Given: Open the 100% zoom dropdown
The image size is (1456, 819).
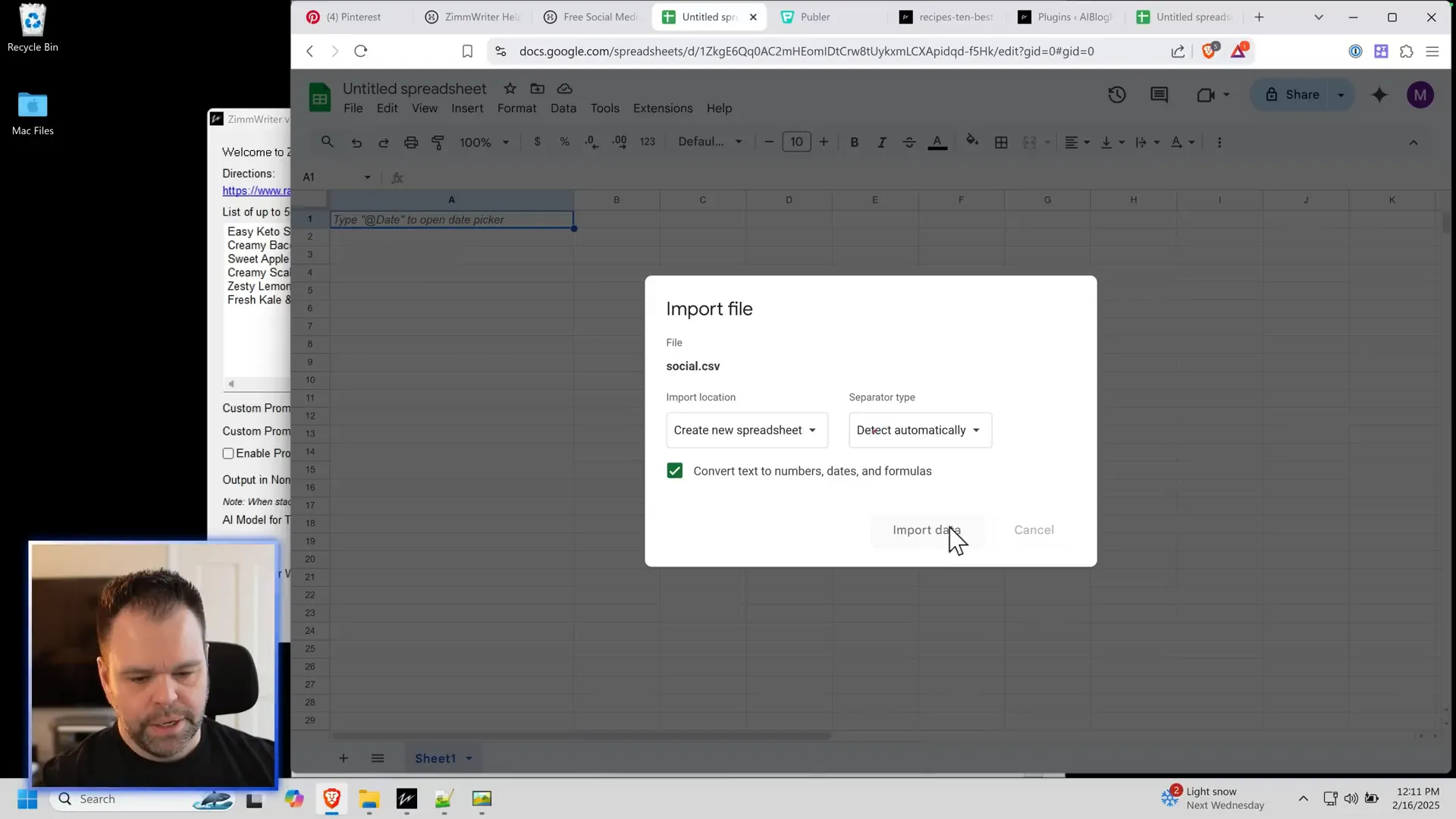Looking at the screenshot, I should tap(484, 143).
